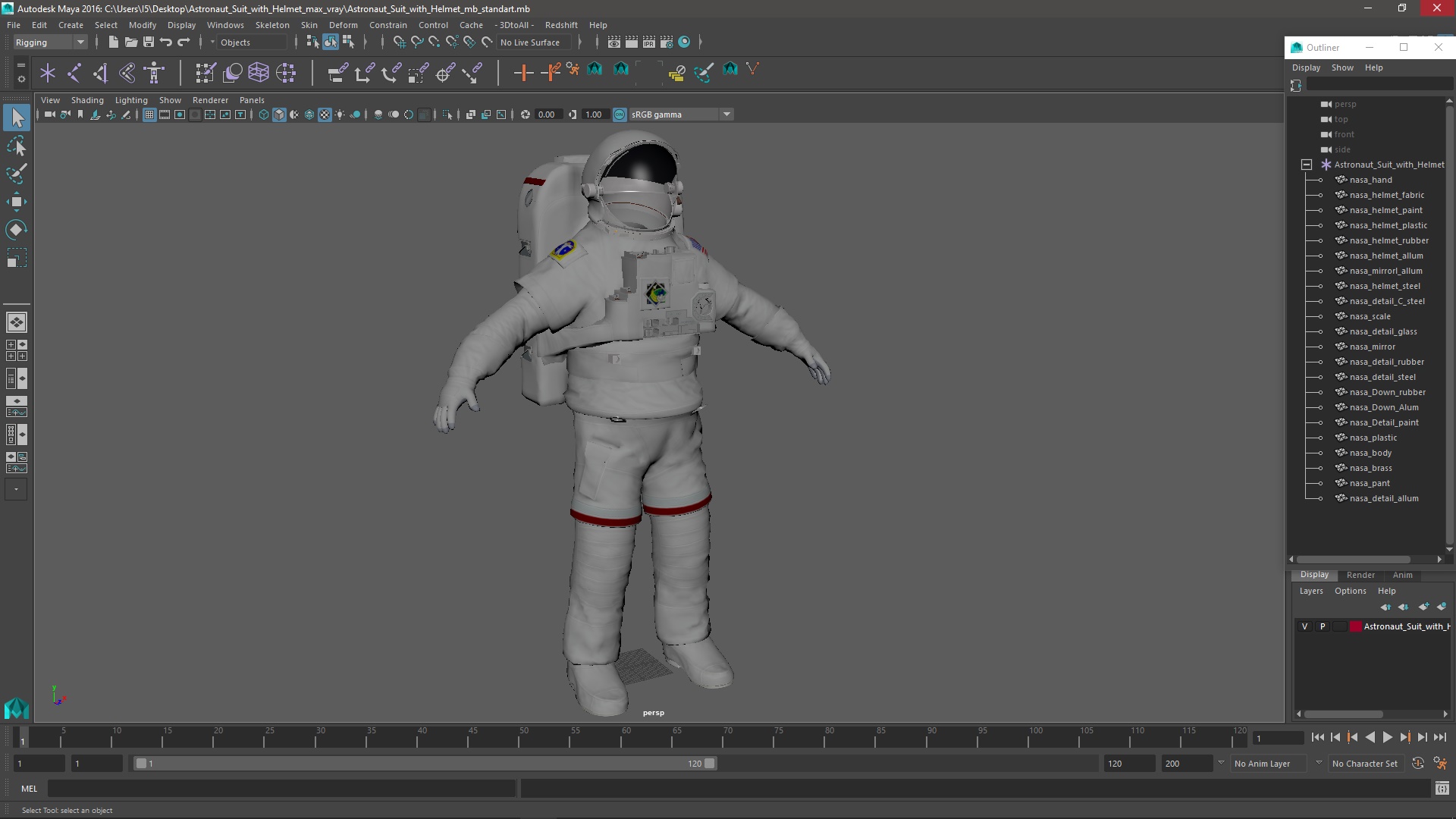Open the Outliner Show menu
1456x819 pixels.
pyautogui.click(x=1342, y=67)
